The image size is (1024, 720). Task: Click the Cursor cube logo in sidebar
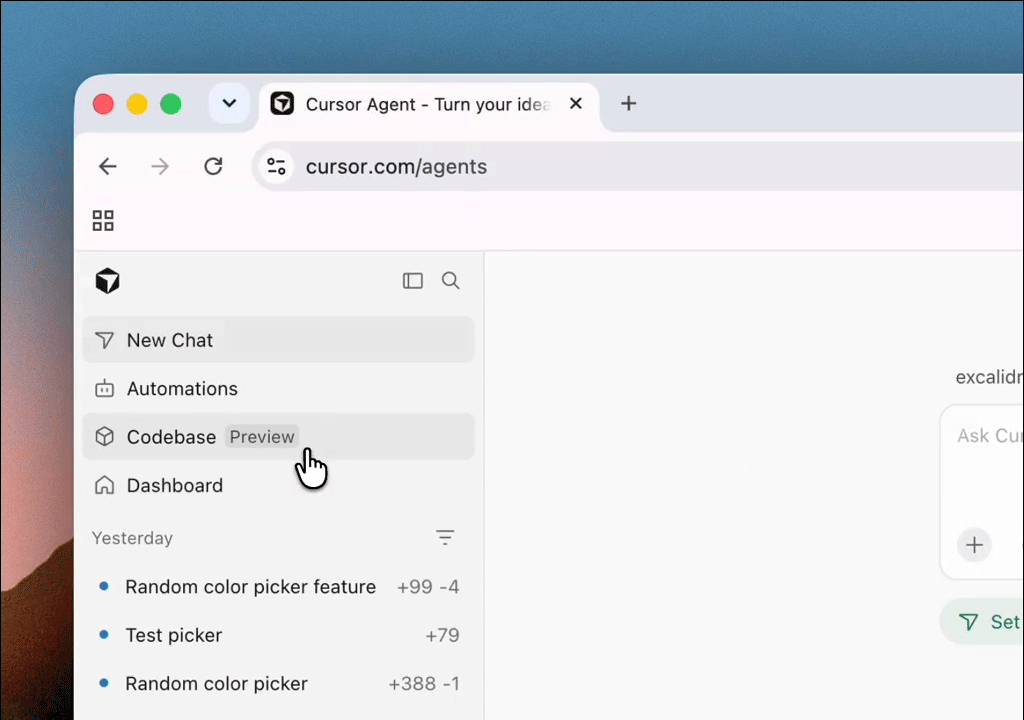tap(107, 281)
